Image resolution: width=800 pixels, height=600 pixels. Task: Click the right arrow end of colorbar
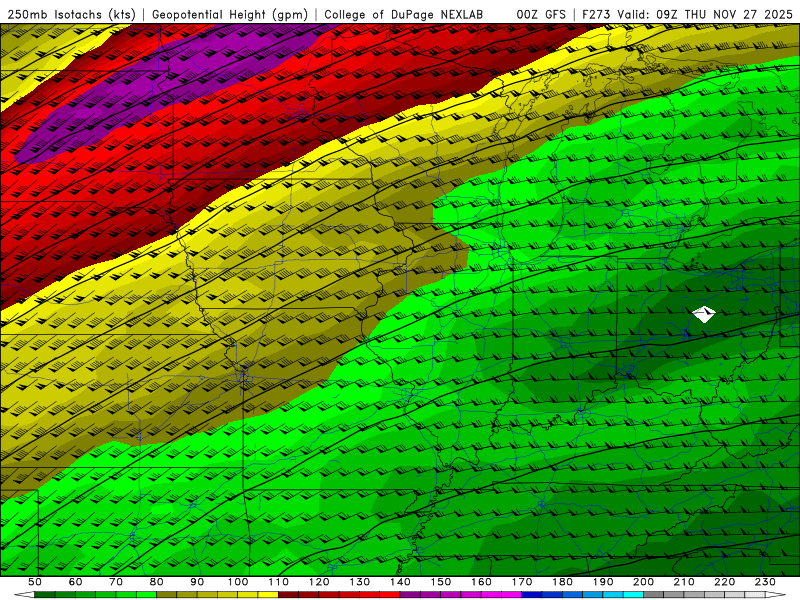776,595
